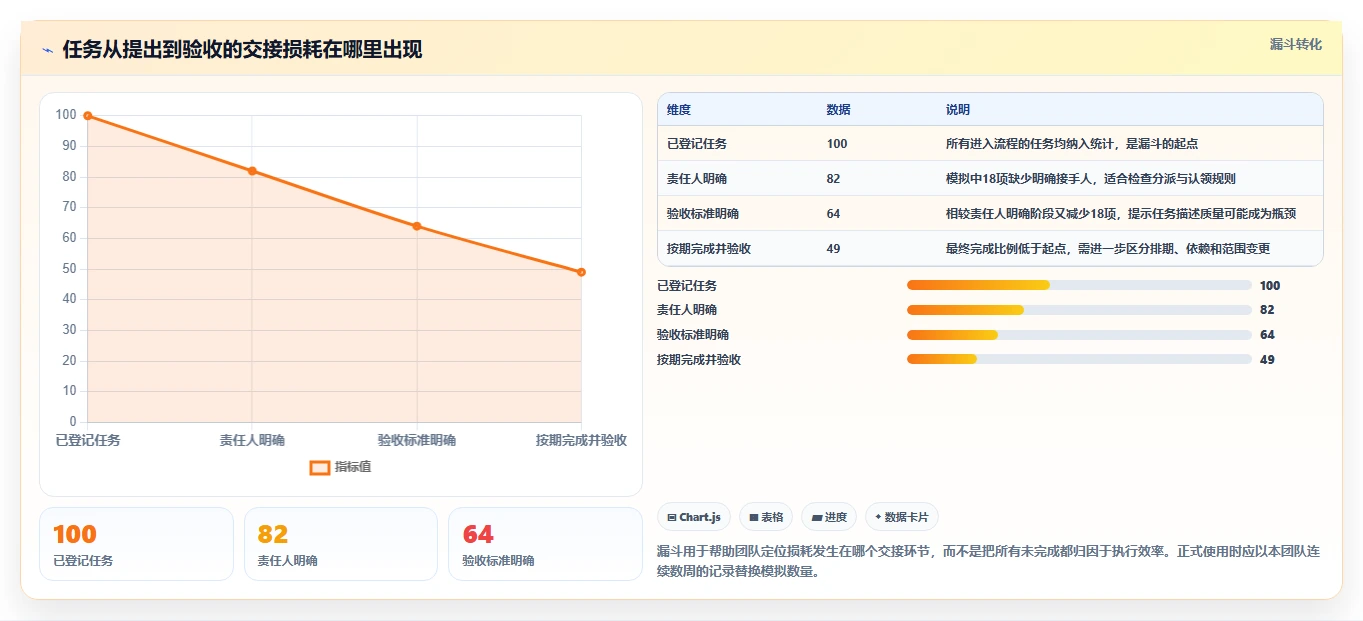Click the description 相较责任人明确阶段又减少18项
Image resolution: width=1363 pixels, height=621 pixels.
[1121, 214]
